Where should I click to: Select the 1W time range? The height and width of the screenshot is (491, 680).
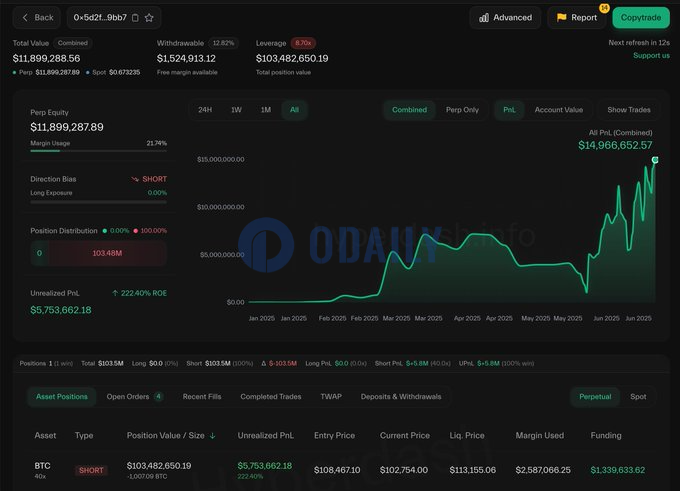pos(236,110)
